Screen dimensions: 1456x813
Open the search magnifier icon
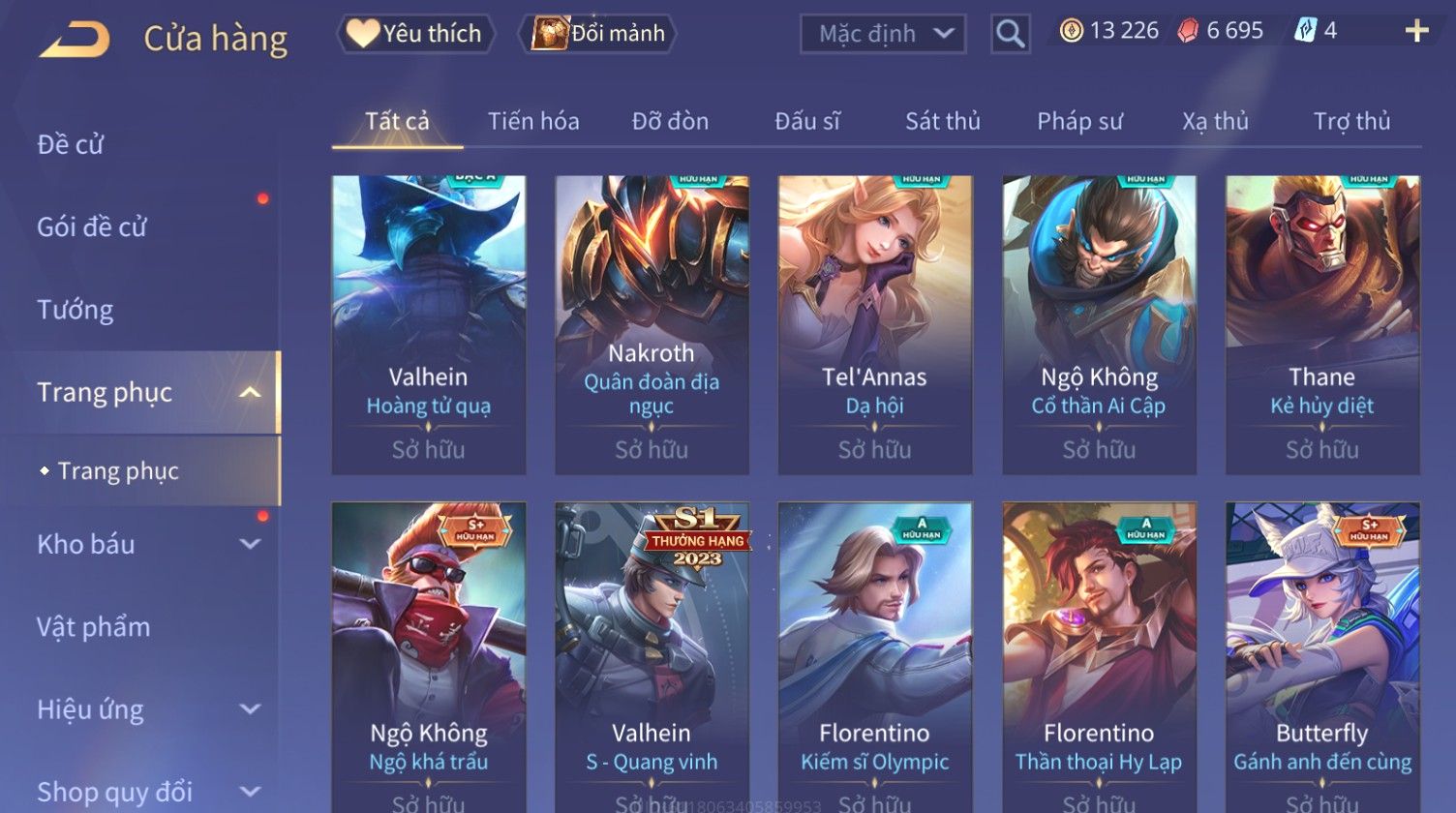[1010, 35]
